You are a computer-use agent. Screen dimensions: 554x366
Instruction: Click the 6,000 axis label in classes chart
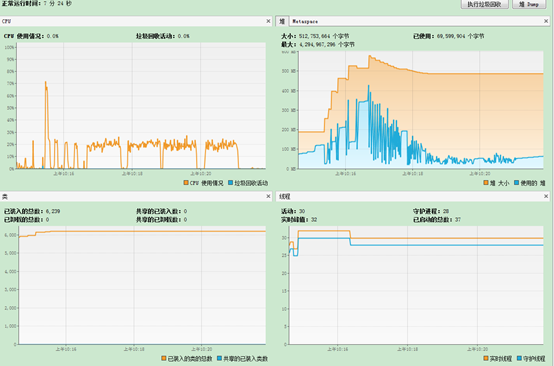[10, 235]
